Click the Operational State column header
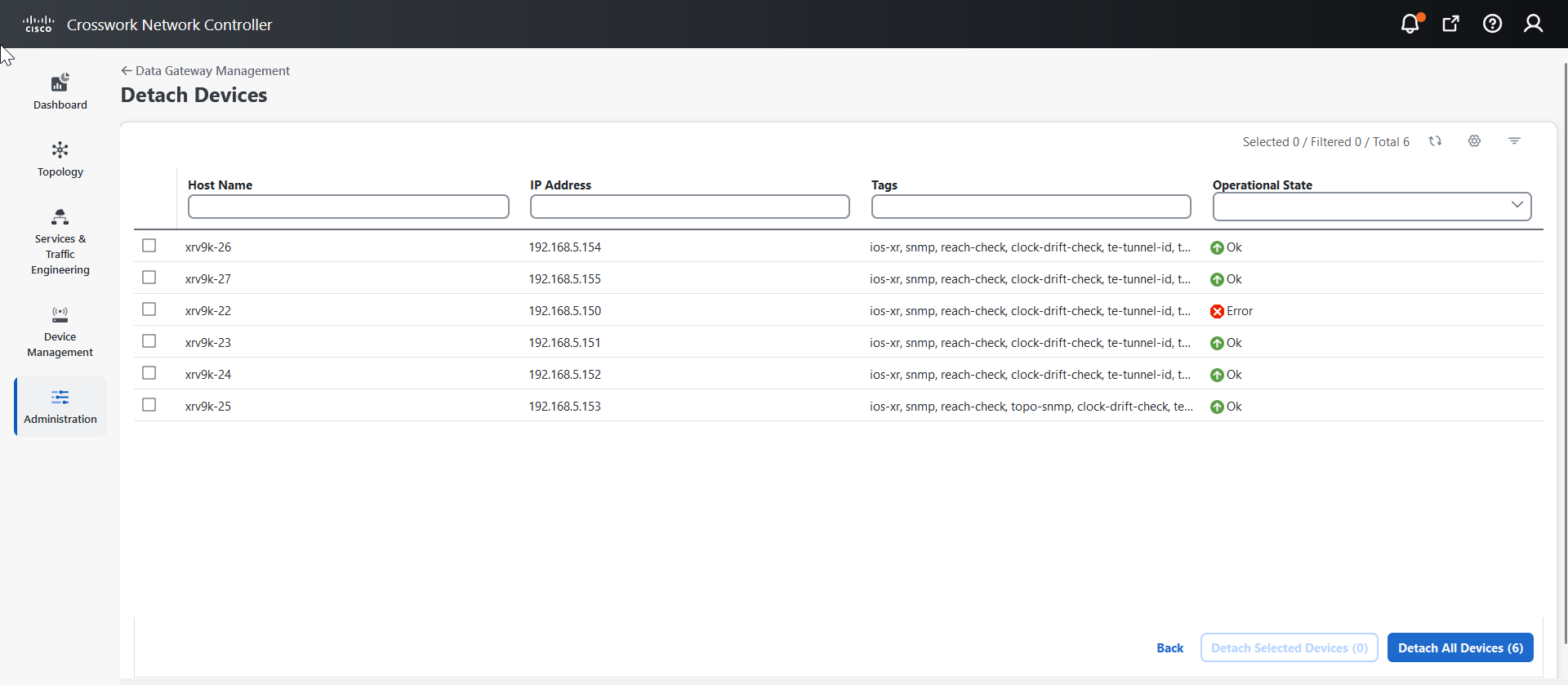The height and width of the screenshot is (685, 1568). (x=1263, y=185)
